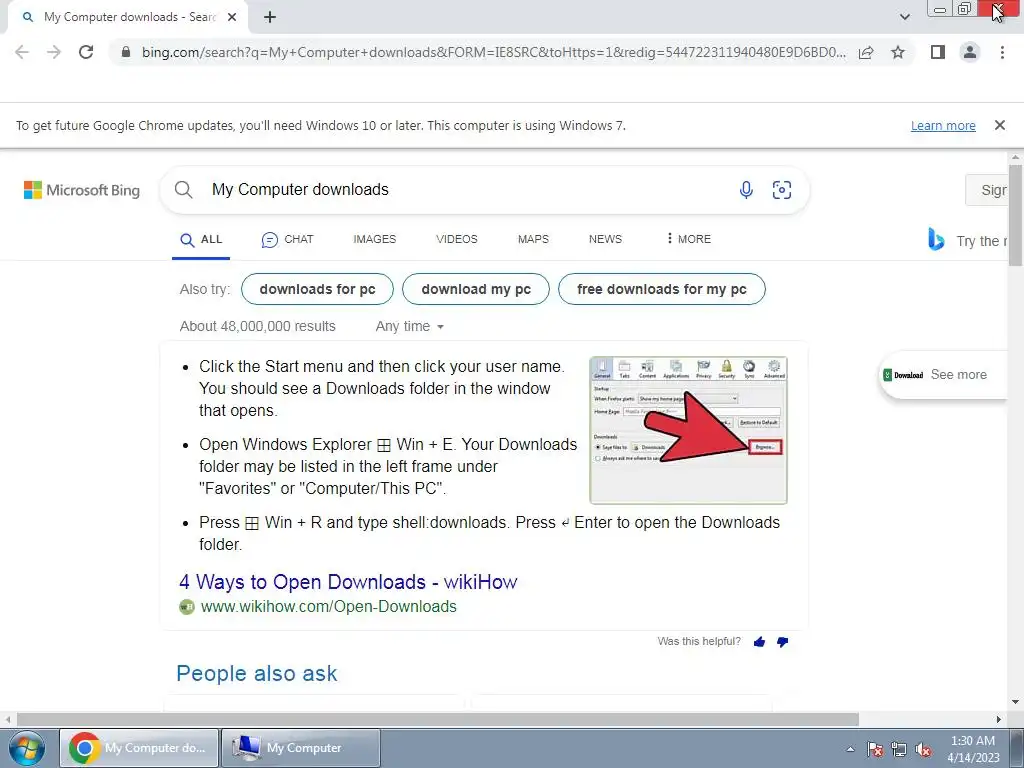Viewport: 1024px width, 768px height.
Task: Share this page via the share icon
Action: tap(866, 52)
